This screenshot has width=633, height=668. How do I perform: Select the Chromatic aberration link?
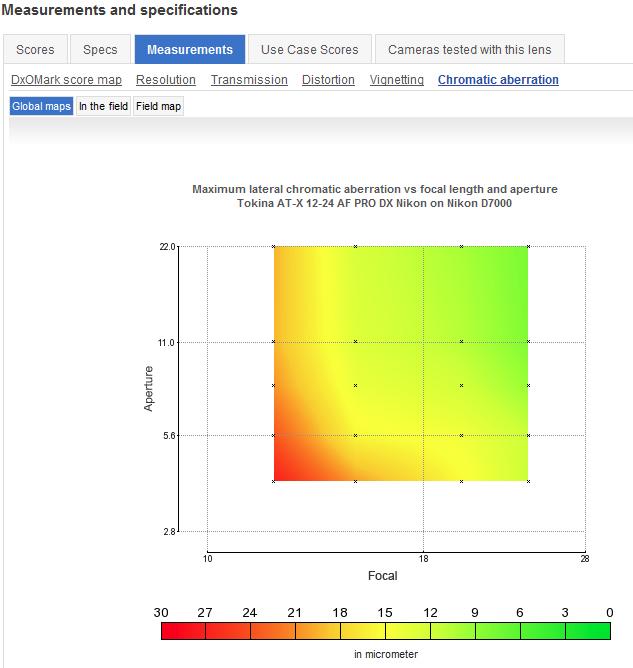click(x=498, y=80)
